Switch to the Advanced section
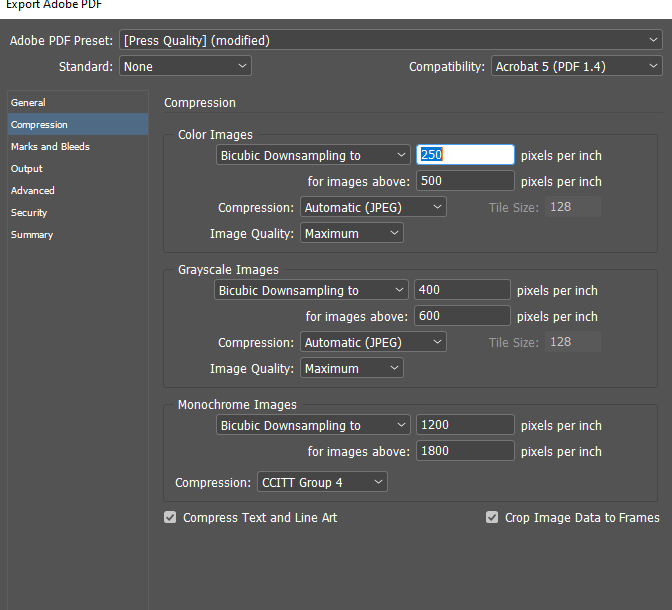 pyautogui.click(x=33, y=191)
